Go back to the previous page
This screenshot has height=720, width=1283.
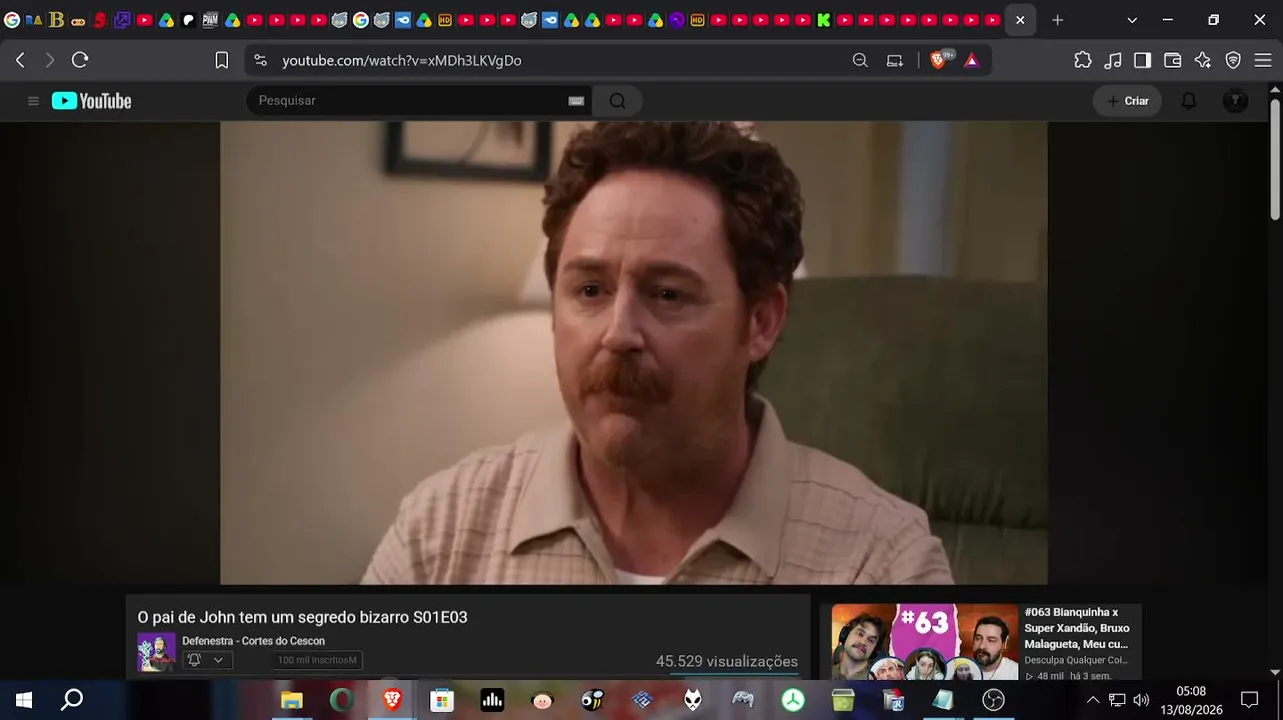(x=20, y=60)
